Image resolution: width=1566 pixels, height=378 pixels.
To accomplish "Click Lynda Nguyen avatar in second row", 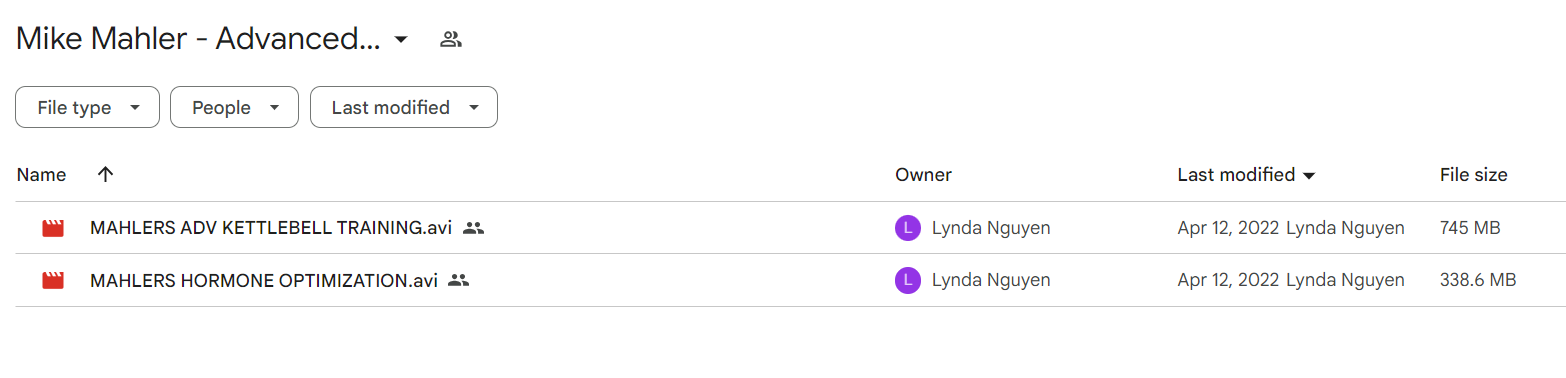I will click(907, 280).
